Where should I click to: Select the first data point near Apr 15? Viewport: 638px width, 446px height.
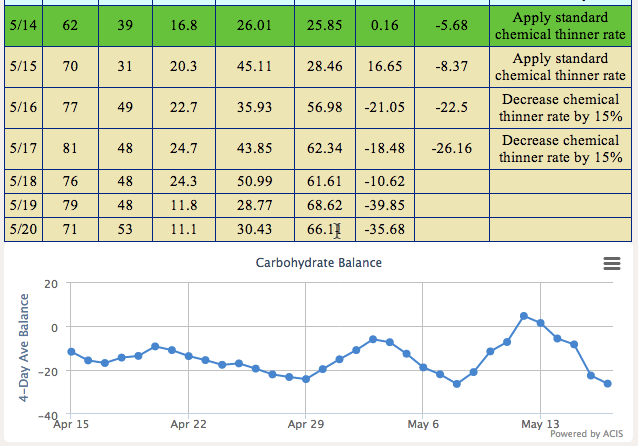pyautogui.click(x=71, y=351)
